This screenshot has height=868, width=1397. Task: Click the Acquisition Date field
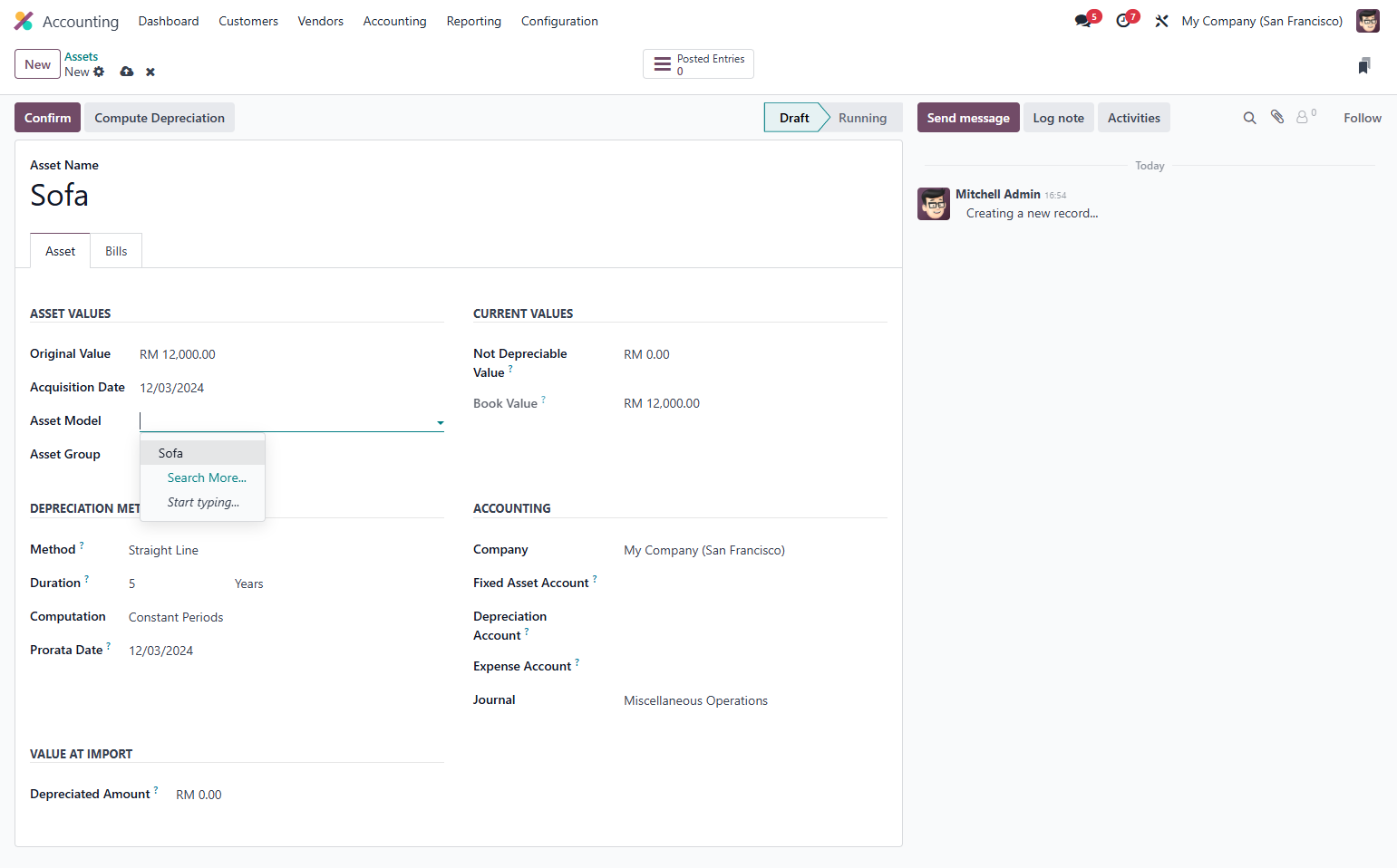click(291, 388)
